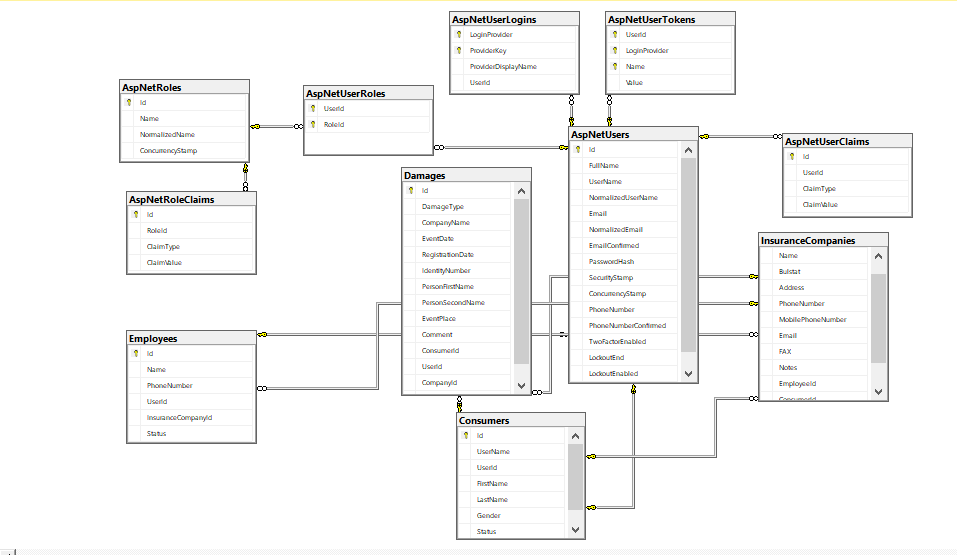Click the Damages table scroll down arrow
This screenshot has height=555, width=957.
521,385
